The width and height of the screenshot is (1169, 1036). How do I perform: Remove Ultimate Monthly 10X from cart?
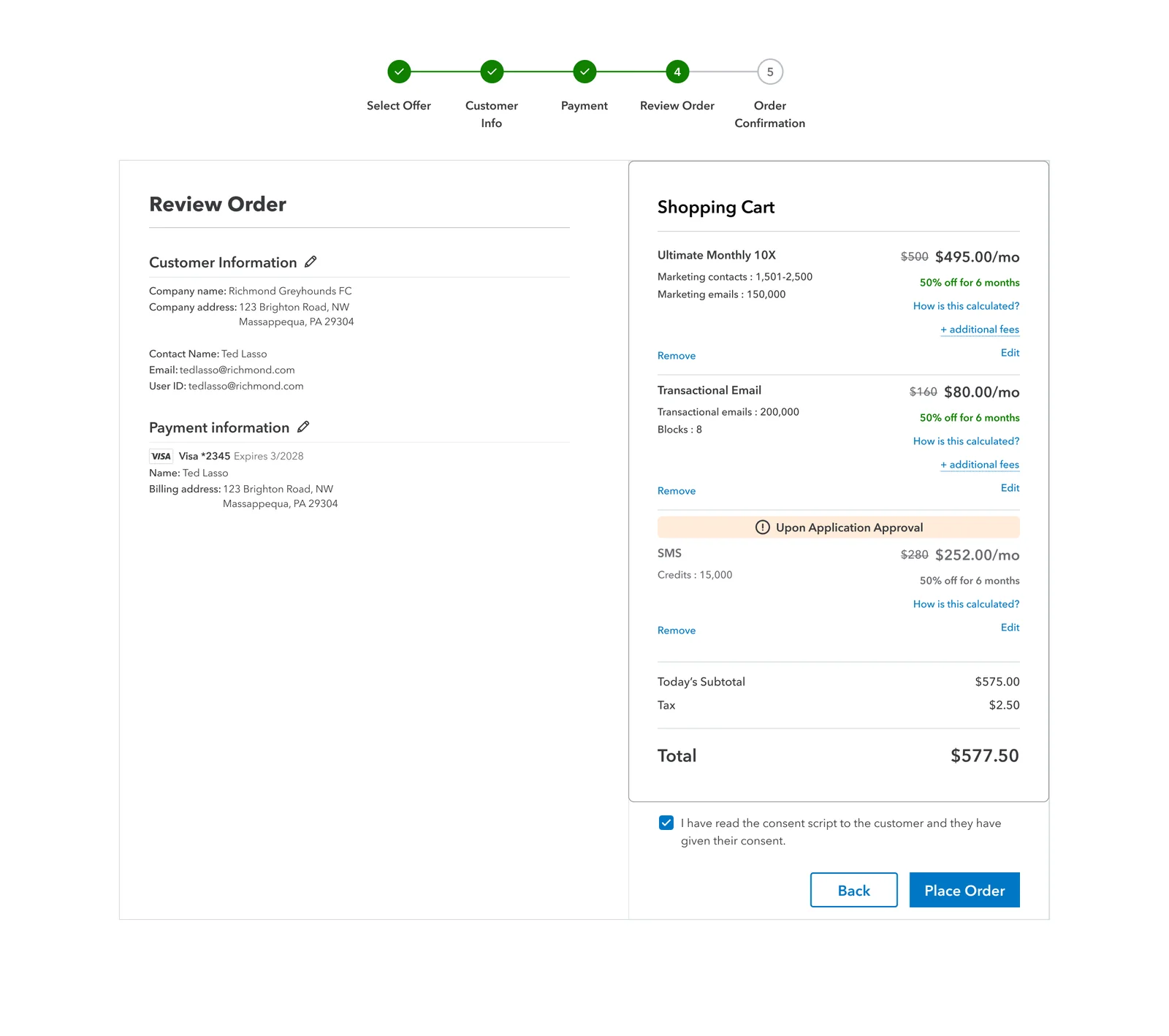677,356
